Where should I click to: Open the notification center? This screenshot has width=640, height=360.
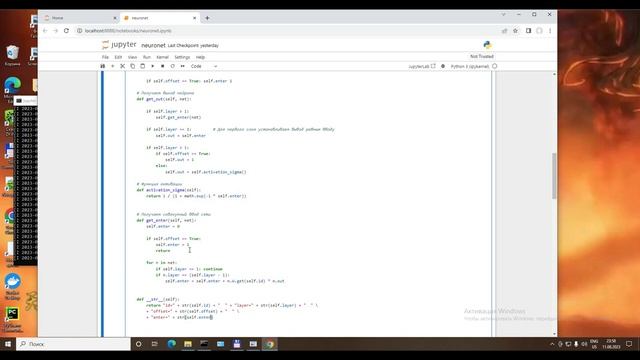tap(629, 344)
